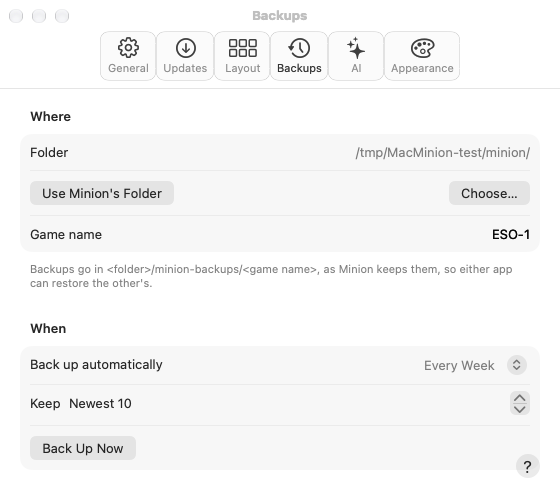Zoom the Backups window
This screenshot has width=560, height=490.
click(62, 16)
